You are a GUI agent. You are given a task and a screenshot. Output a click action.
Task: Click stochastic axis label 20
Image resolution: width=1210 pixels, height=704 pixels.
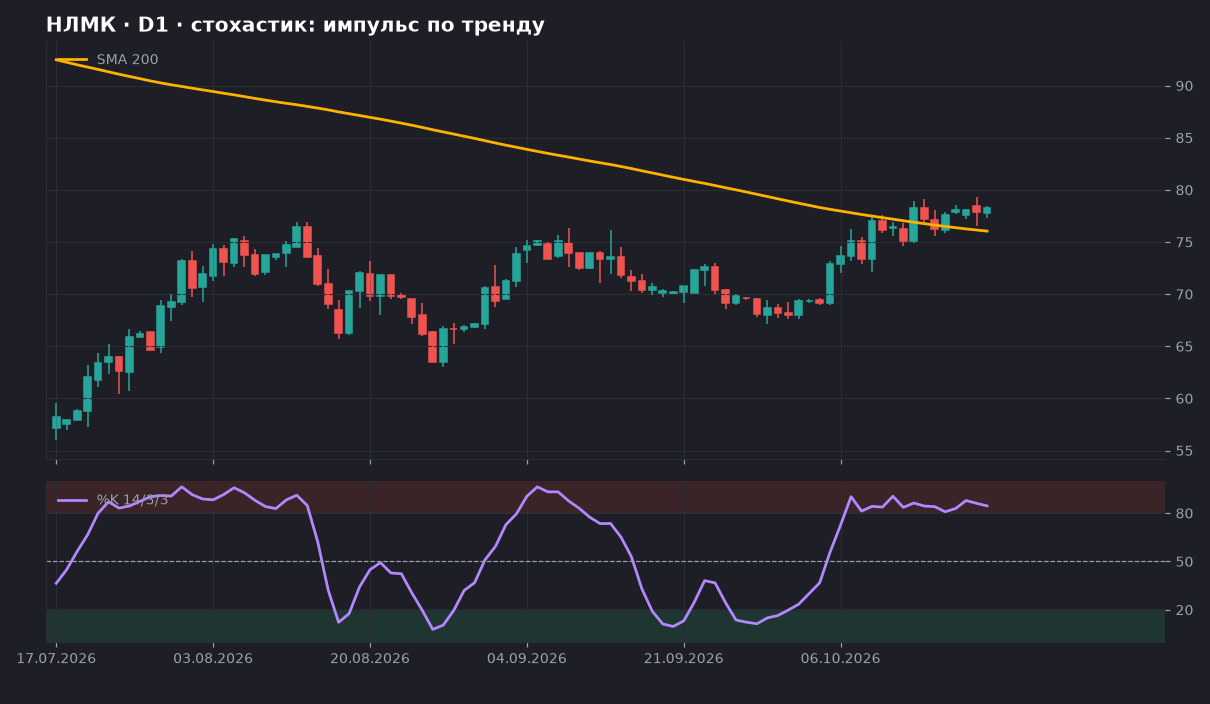[x=1184, y=610]
